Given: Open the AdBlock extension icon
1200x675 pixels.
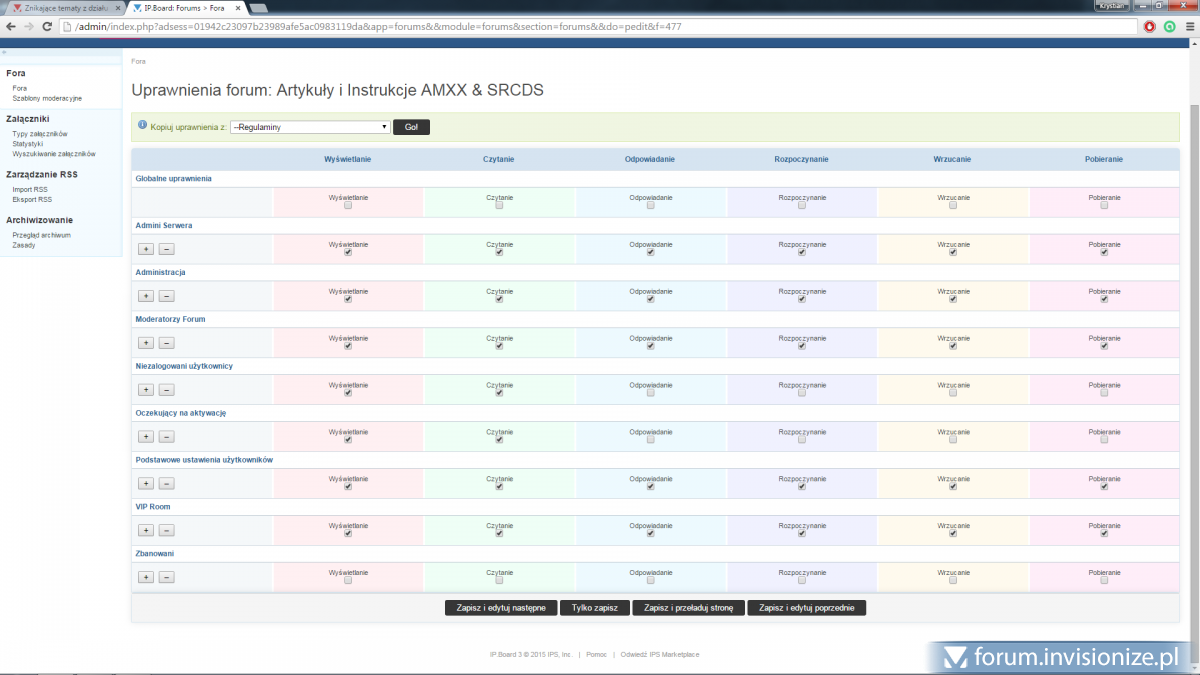Looking at the screenshot, I should (1150, 26).
